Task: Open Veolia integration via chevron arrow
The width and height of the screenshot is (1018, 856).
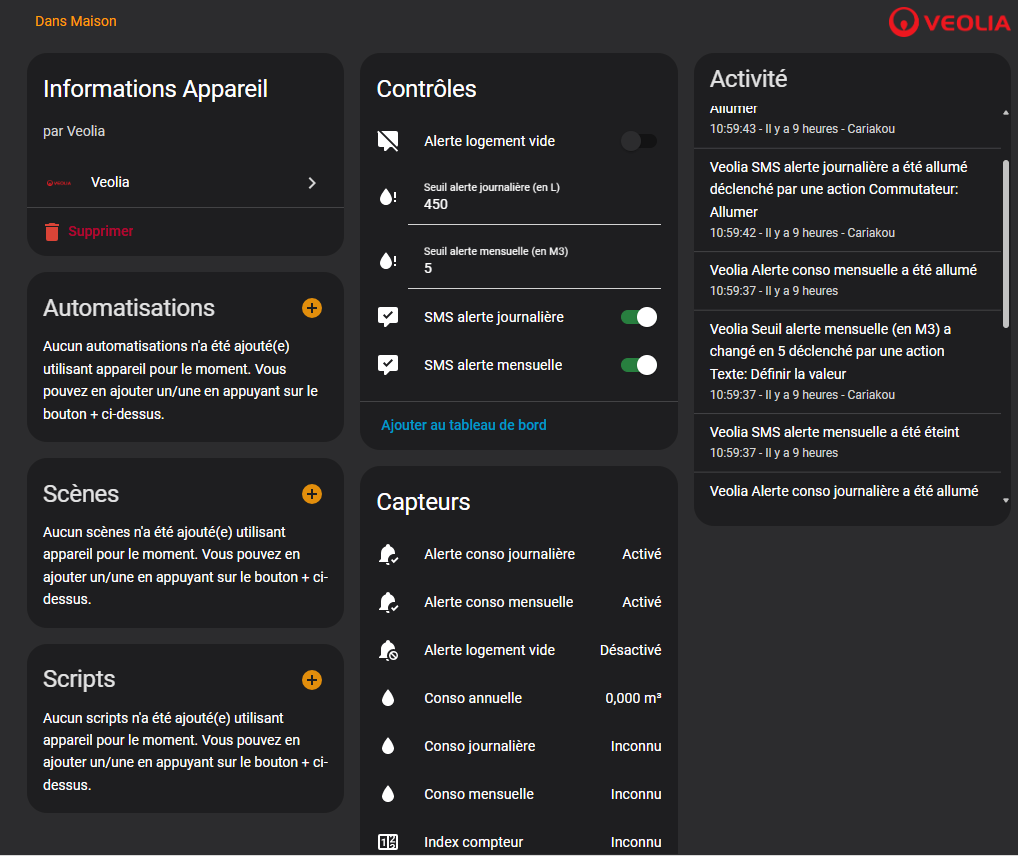Action: pos(312,183)
